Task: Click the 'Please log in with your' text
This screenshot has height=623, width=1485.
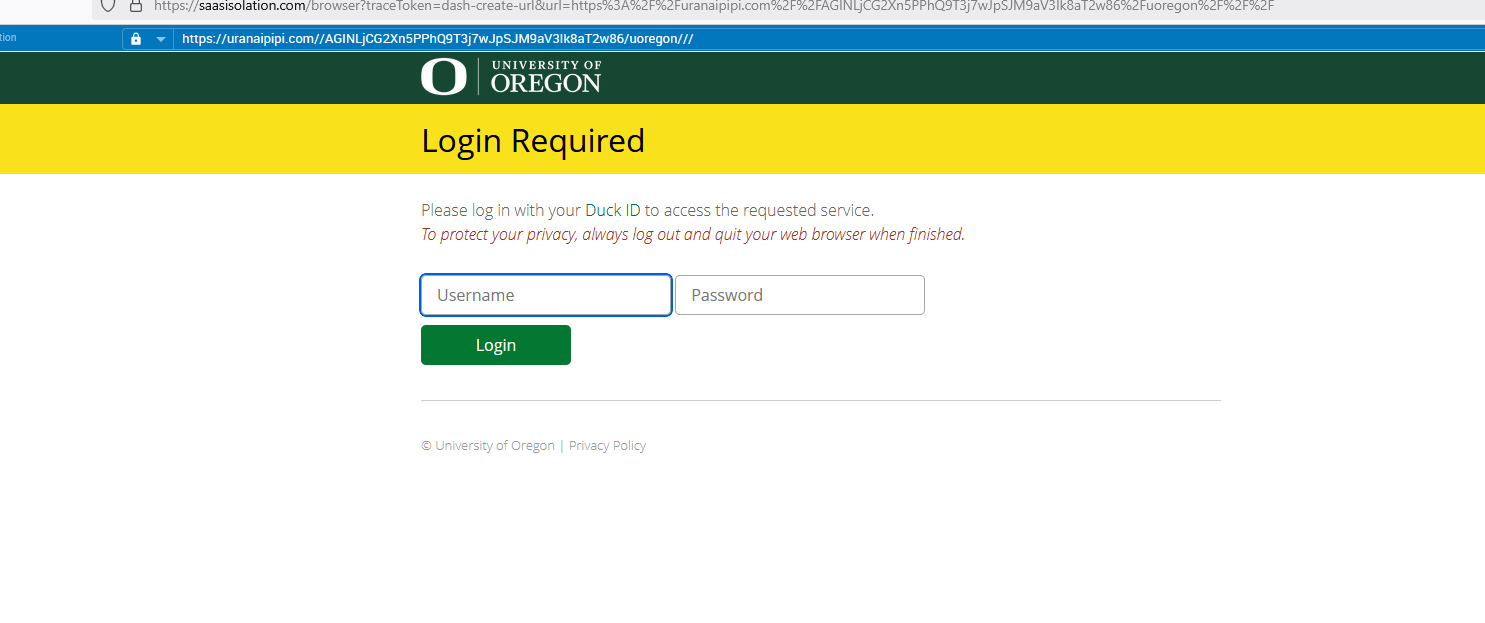Action: coord(500,210)
